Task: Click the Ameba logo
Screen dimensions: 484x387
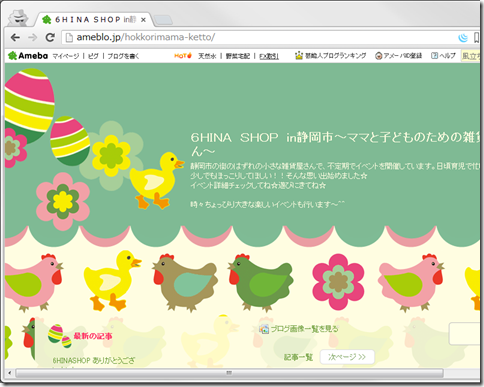Action: point(28,56)
